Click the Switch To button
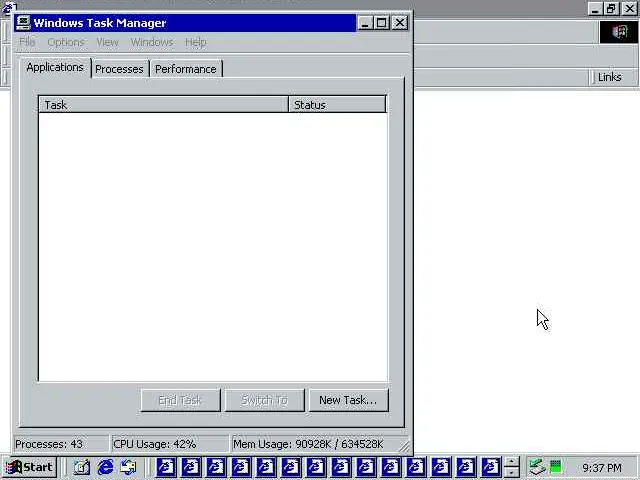The image size is (640, 480). (264, 400)
